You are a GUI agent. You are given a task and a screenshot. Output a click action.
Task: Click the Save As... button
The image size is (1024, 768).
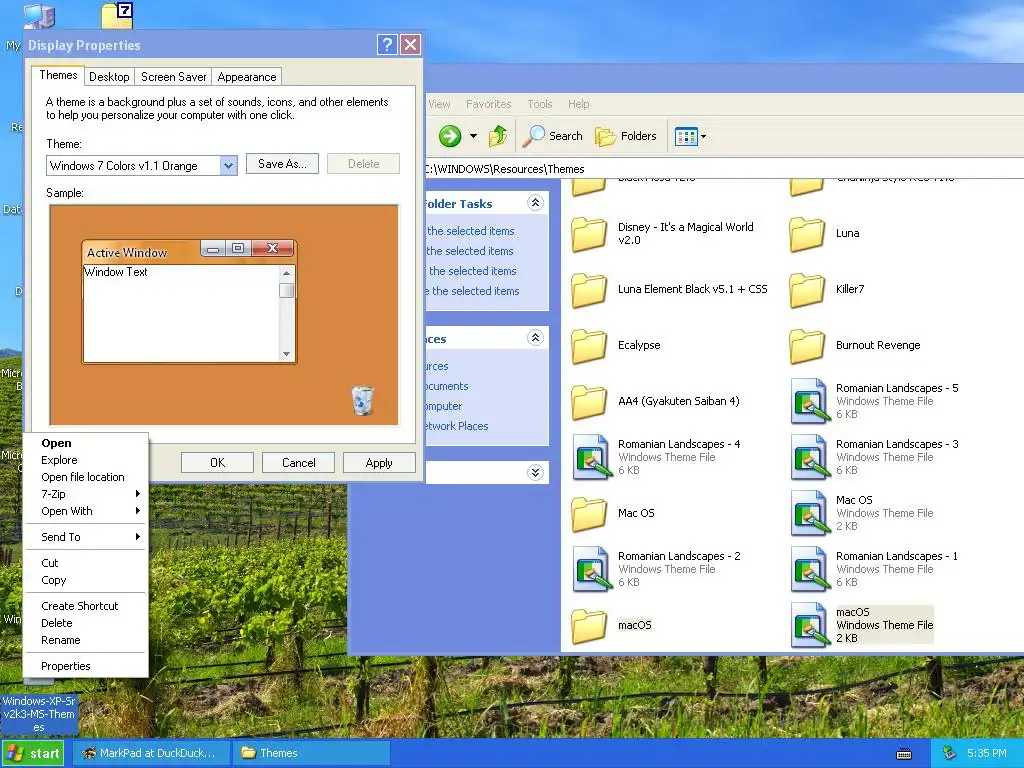(282, 164)
